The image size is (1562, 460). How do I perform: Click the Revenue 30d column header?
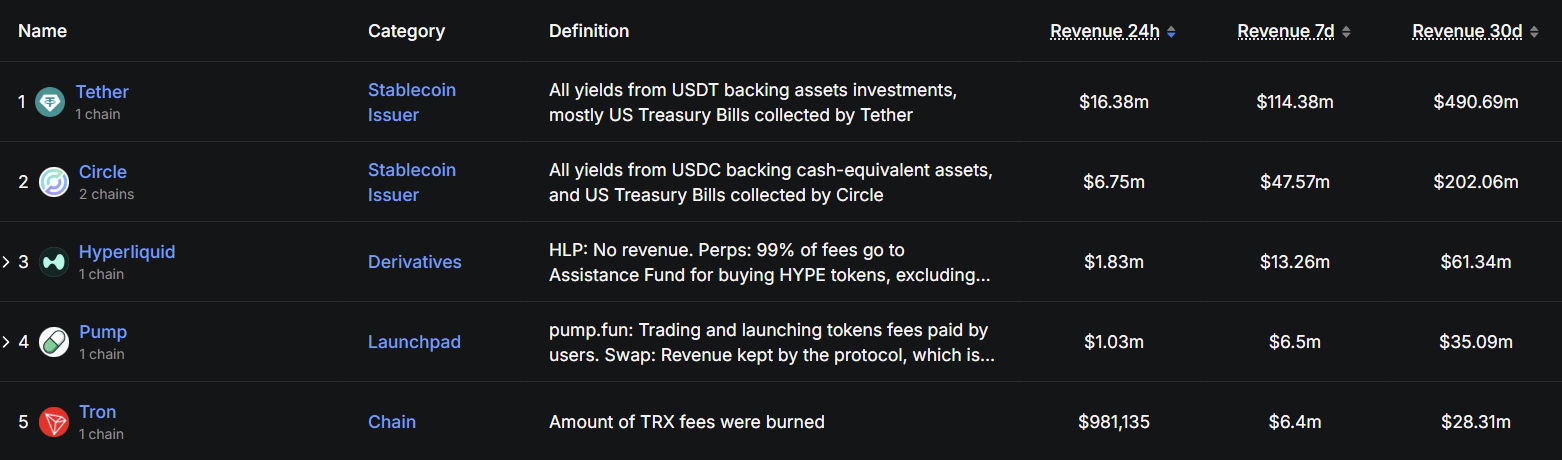1467,32
